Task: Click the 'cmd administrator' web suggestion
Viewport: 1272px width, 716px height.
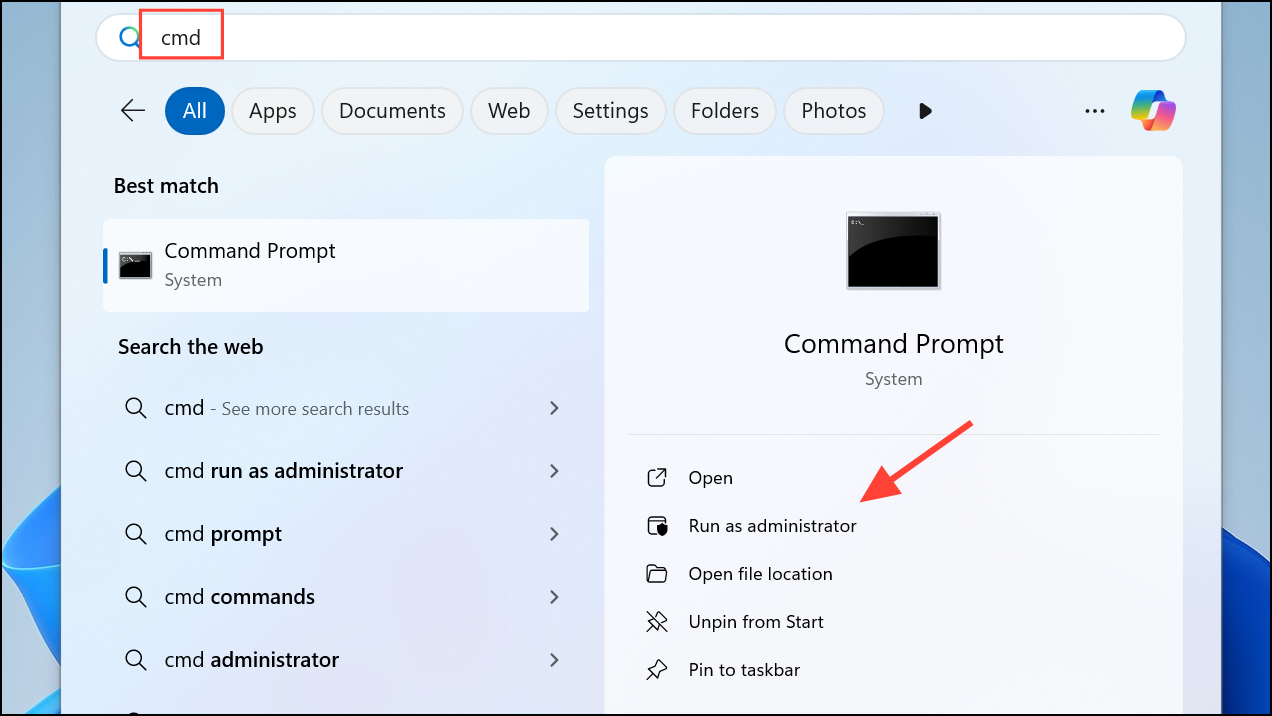Action: pos(251,660)
